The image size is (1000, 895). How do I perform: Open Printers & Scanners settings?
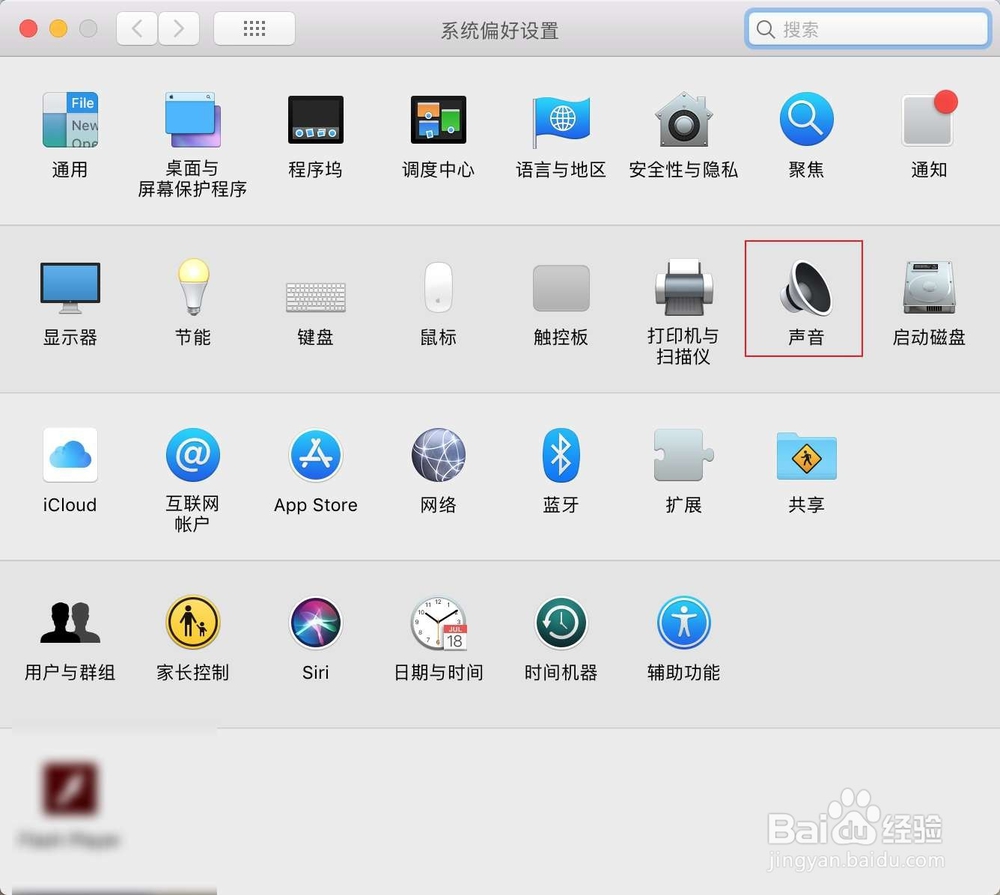pos(682,288)
